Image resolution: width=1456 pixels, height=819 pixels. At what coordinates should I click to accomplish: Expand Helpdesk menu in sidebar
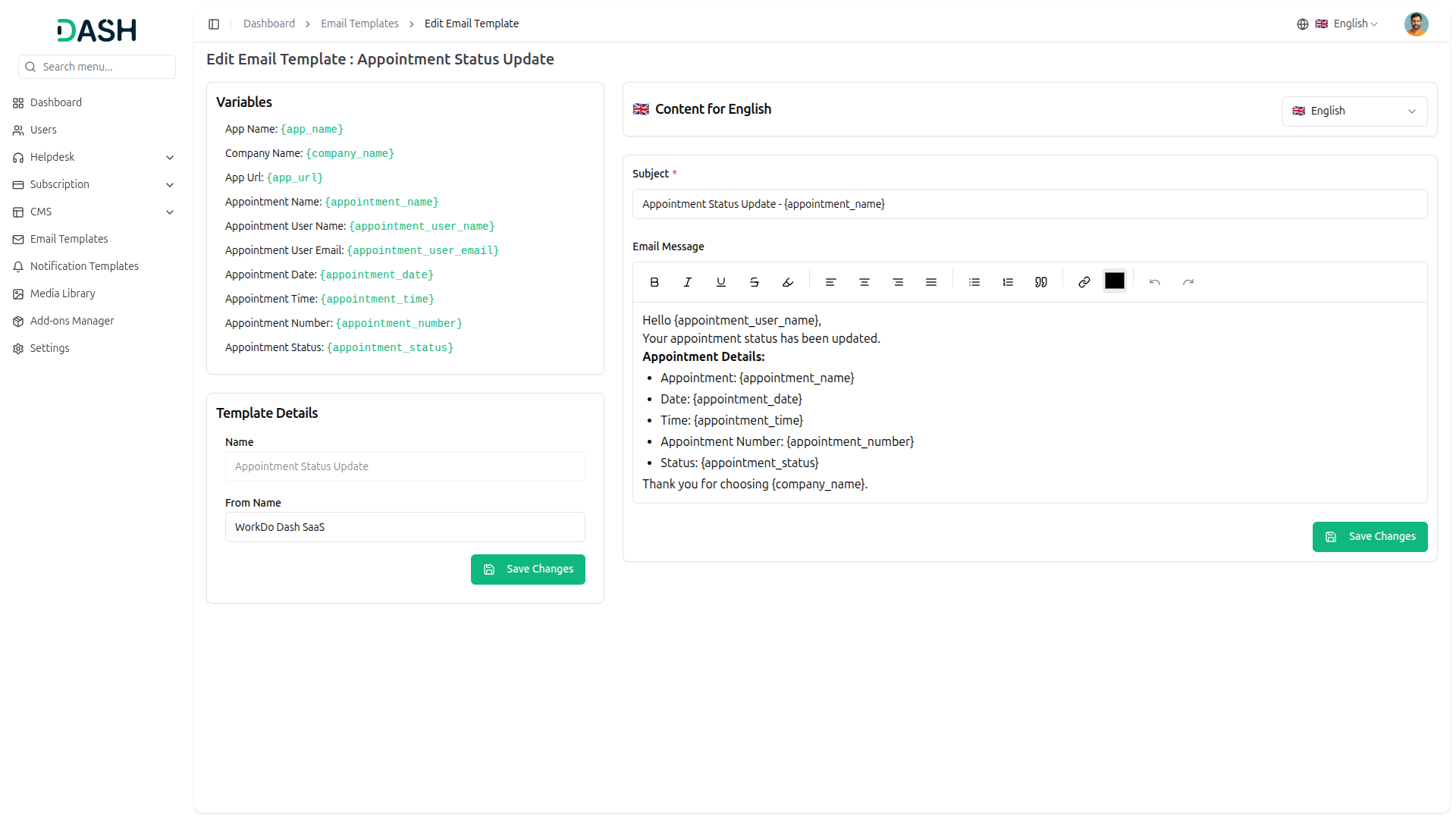click(x=94, y=157)
